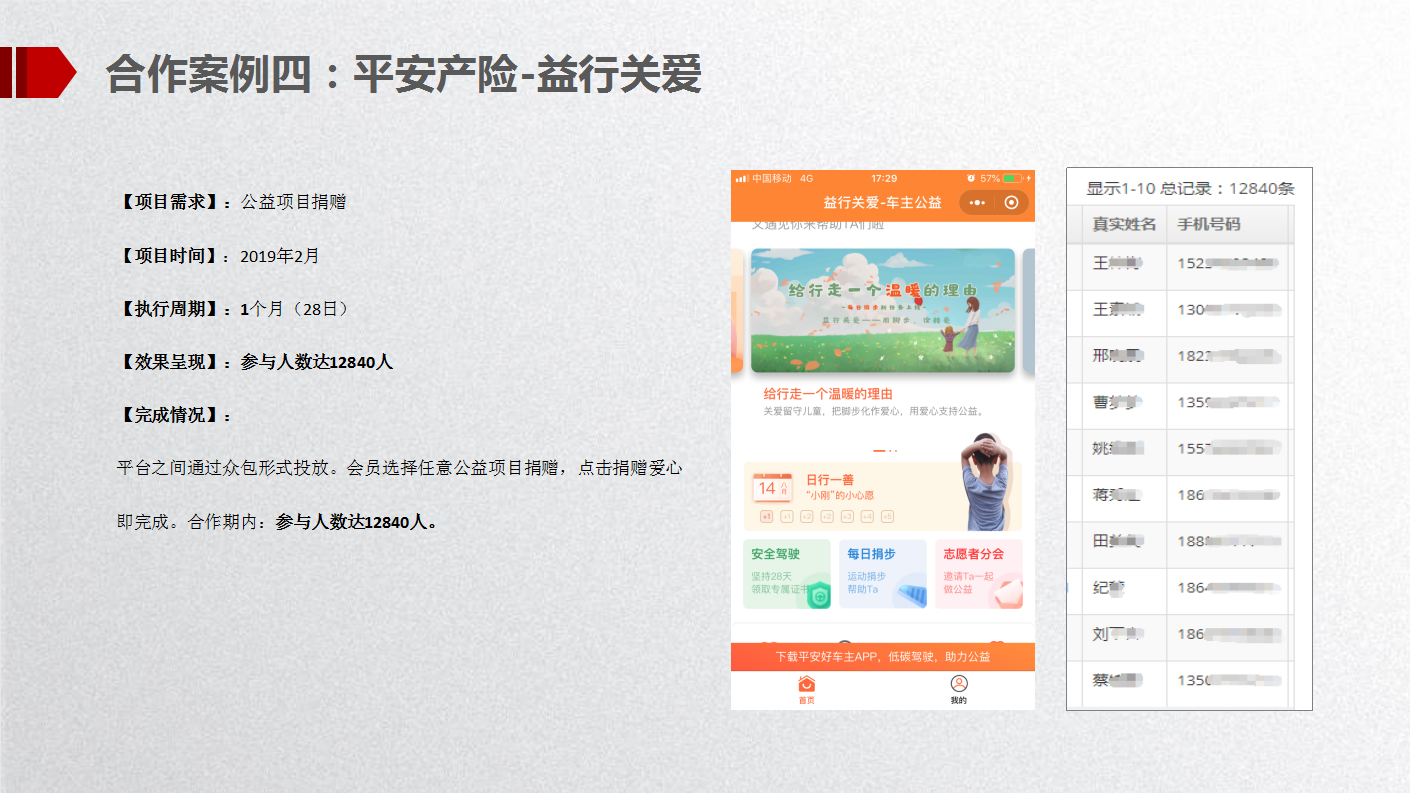
Task: Select the table row starting with 纪
Action: (1180, 589)
